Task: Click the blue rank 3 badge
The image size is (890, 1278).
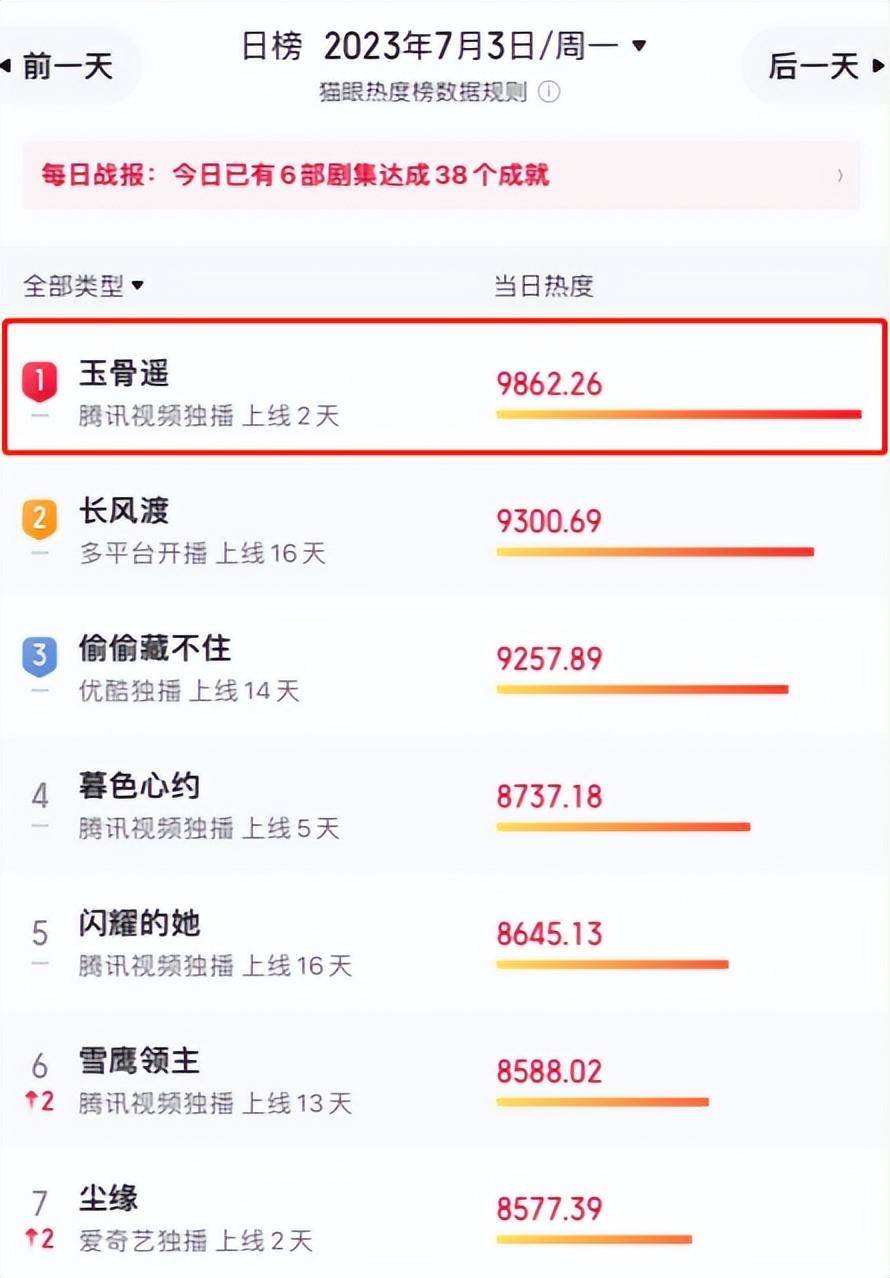Action: (39, 656)
